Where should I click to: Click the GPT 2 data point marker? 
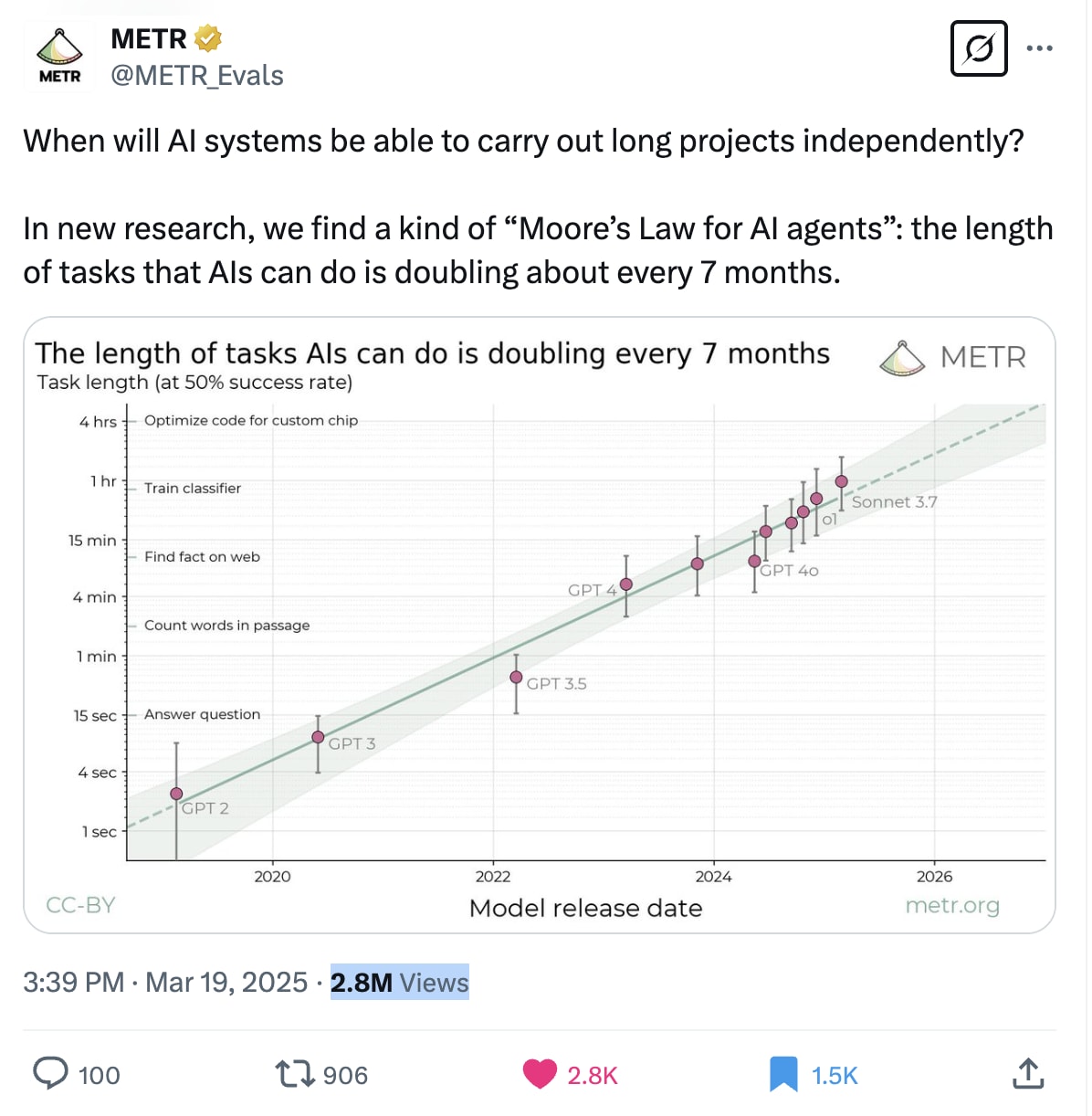point(176,794)
